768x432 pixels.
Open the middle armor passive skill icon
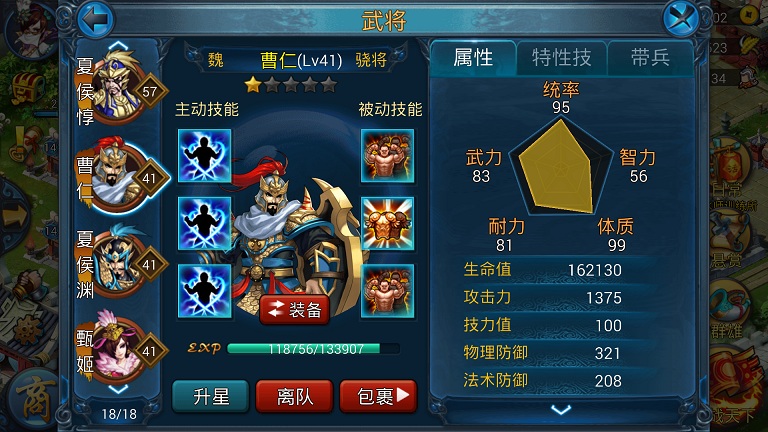pos(387,223)
